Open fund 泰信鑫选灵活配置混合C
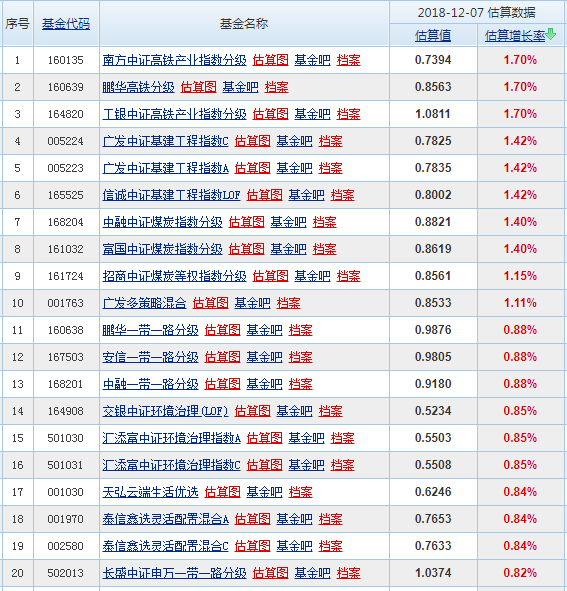The height and width of the screenshot is (591, 567). click(166, 546)
